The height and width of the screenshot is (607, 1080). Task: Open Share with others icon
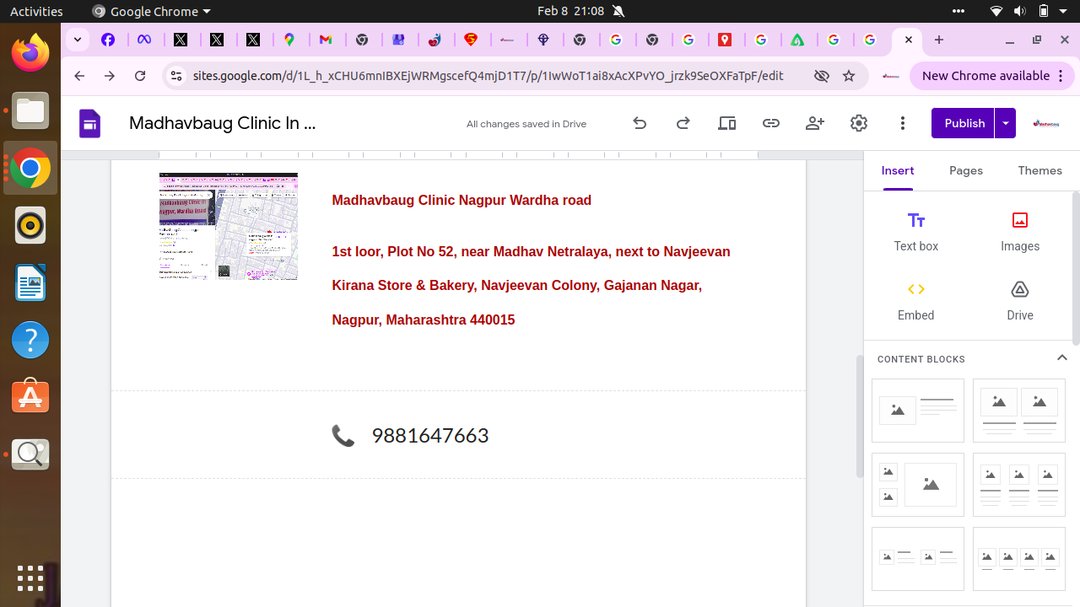(815, 123)
